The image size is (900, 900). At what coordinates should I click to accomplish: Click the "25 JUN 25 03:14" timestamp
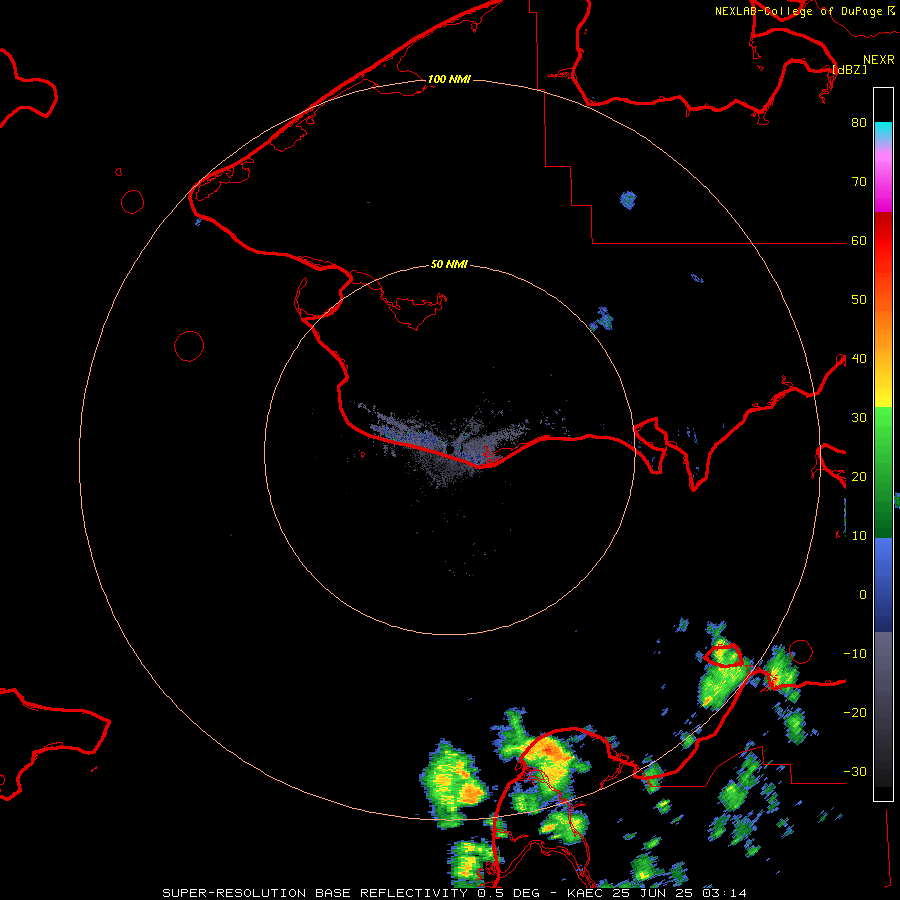(680, 893)
